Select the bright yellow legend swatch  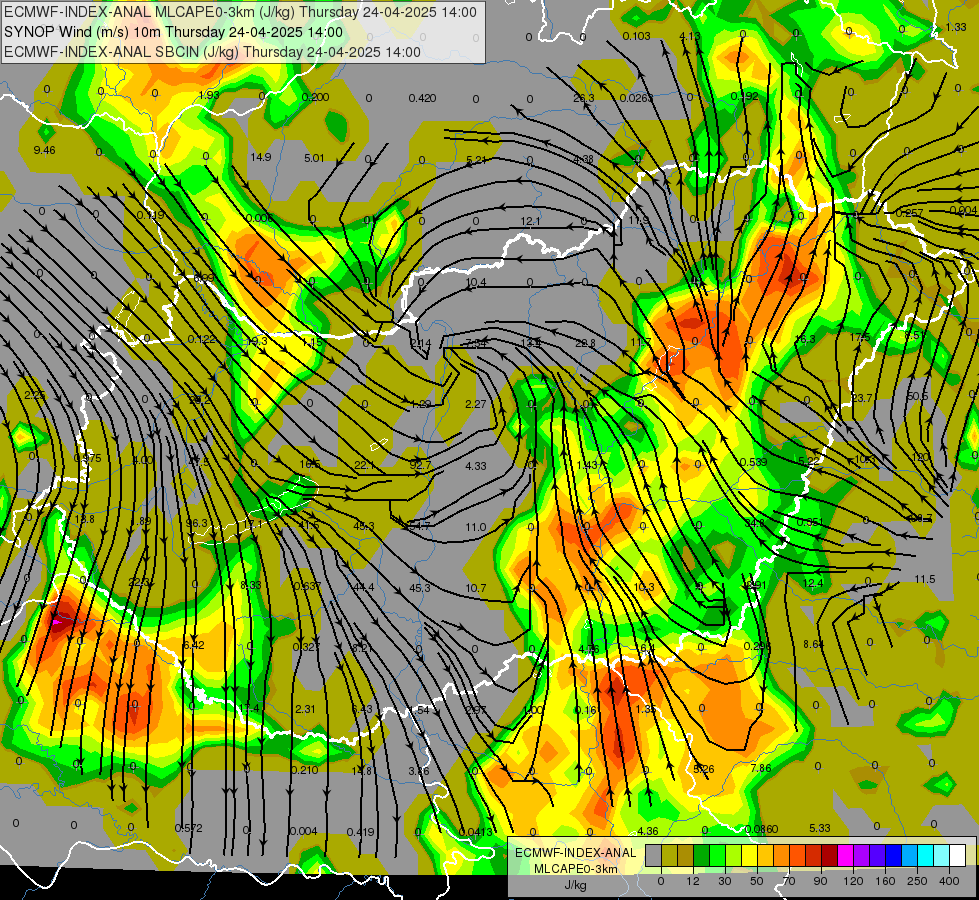[x=750, y=855]
